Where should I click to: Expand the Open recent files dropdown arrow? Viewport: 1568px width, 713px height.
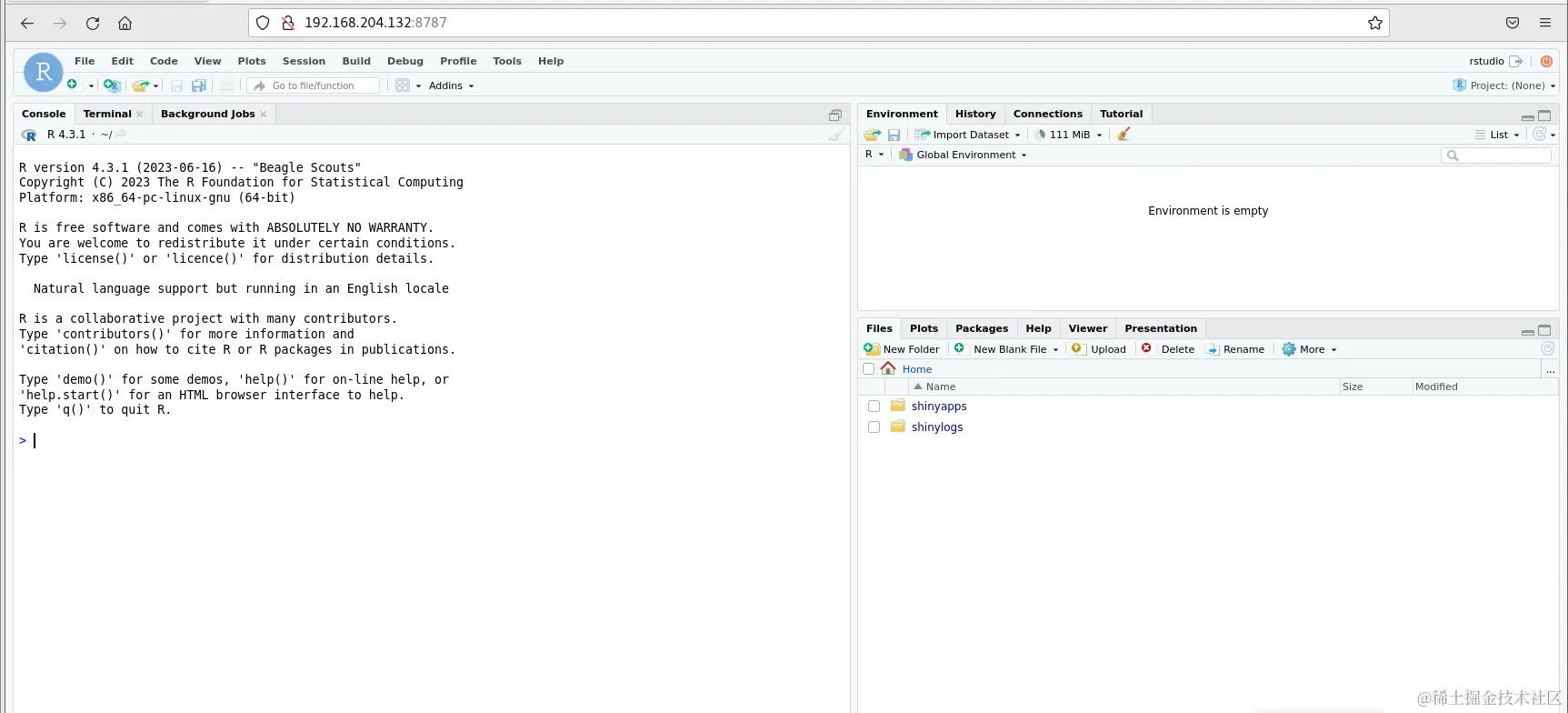click(156, 86)
